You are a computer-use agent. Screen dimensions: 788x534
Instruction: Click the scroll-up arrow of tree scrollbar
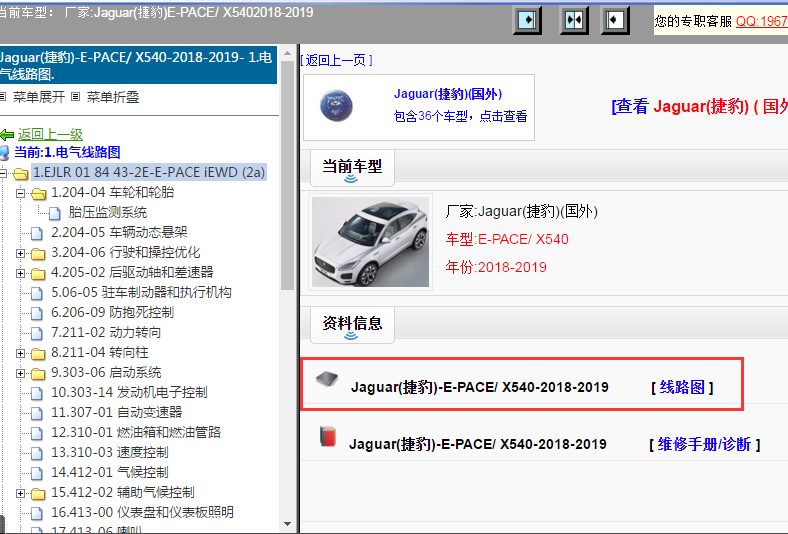pos(287,53)
